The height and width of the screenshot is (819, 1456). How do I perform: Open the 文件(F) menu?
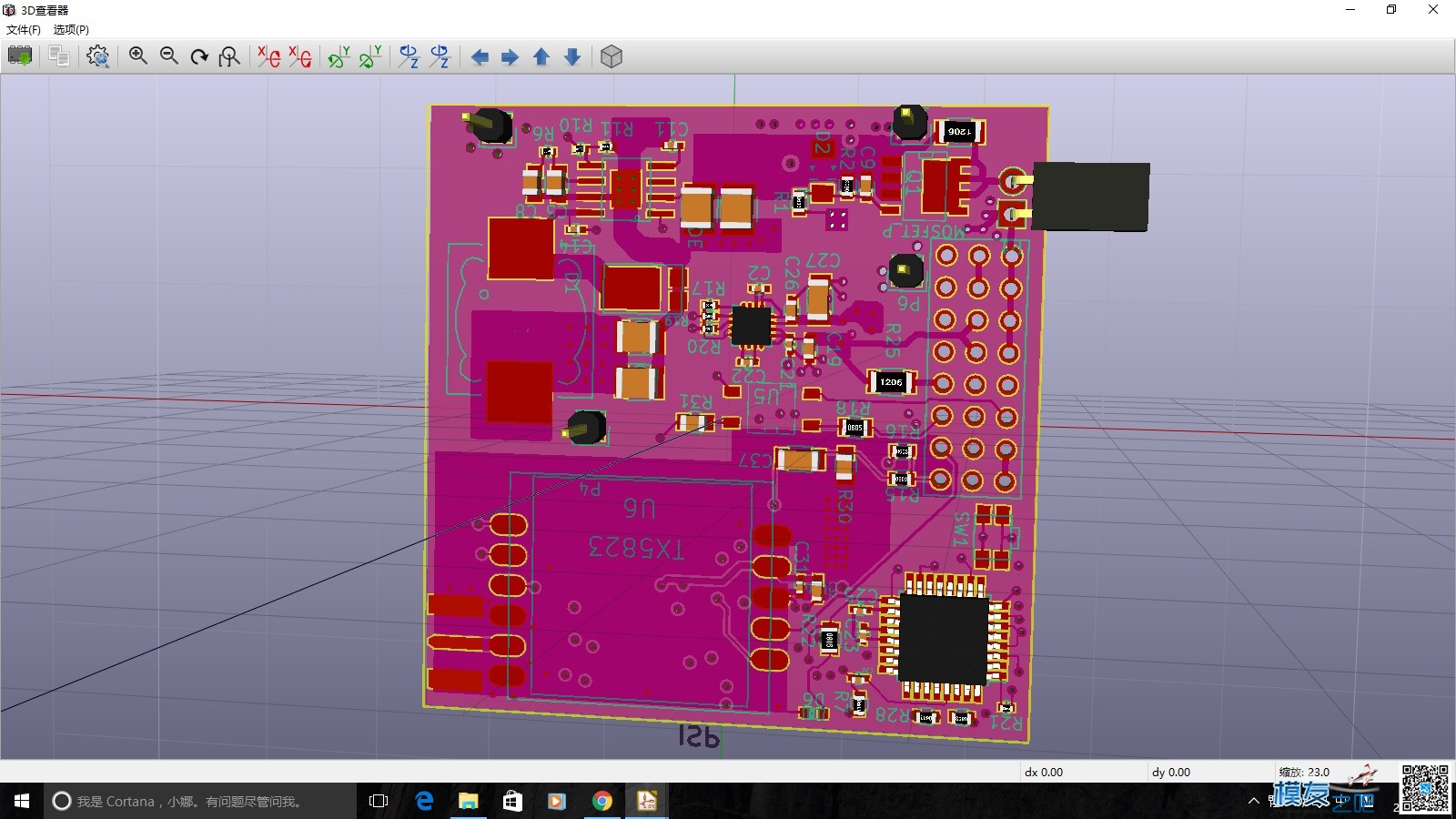(x=24, y=29)
